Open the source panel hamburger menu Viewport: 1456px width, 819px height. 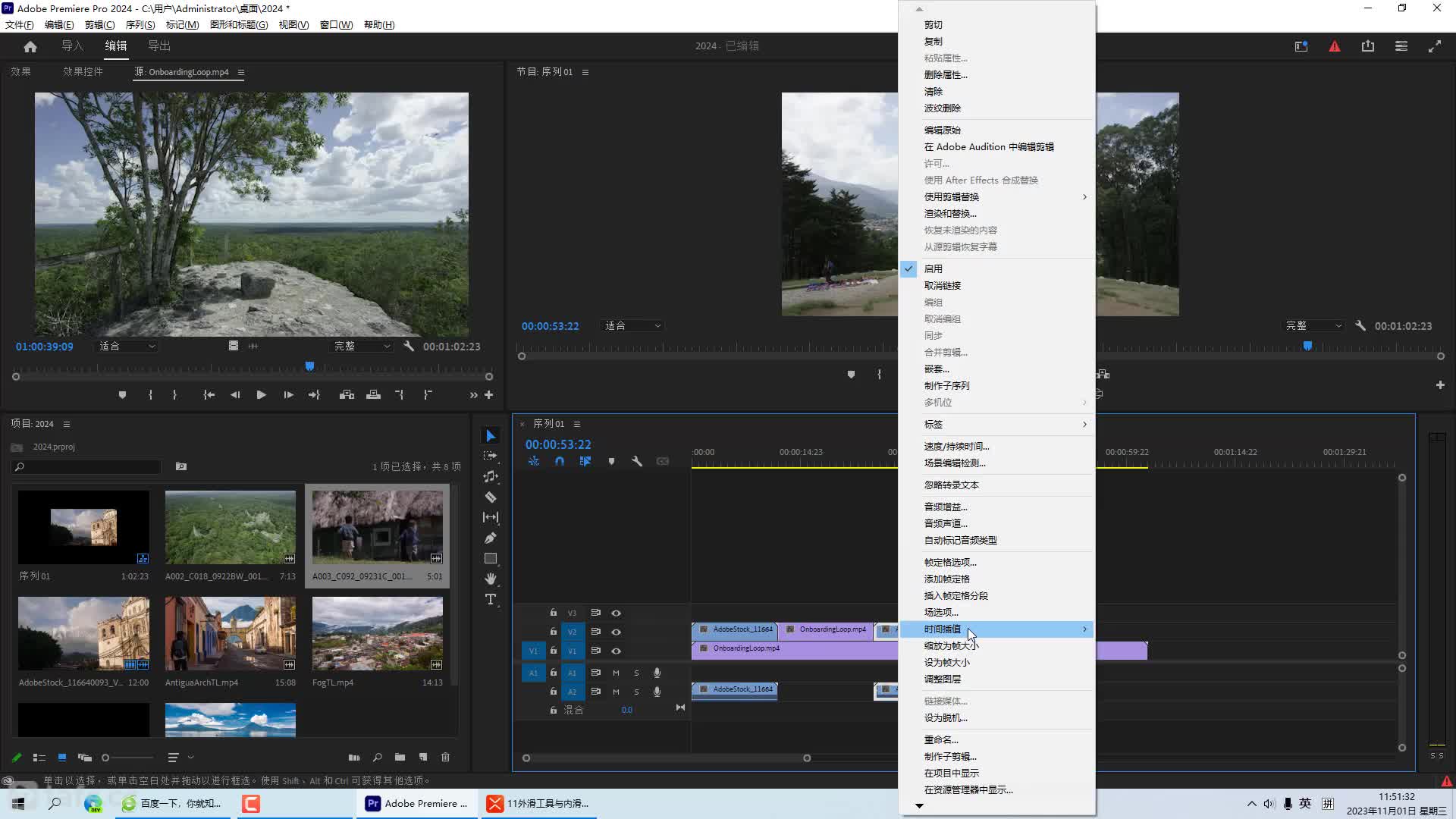[240, 72]
